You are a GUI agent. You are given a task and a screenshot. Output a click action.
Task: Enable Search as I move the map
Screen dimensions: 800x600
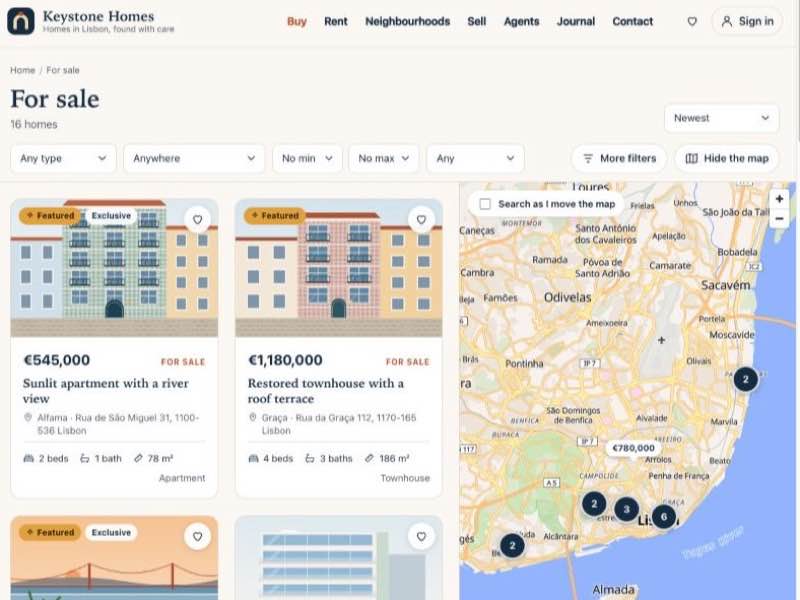(485, 204)
